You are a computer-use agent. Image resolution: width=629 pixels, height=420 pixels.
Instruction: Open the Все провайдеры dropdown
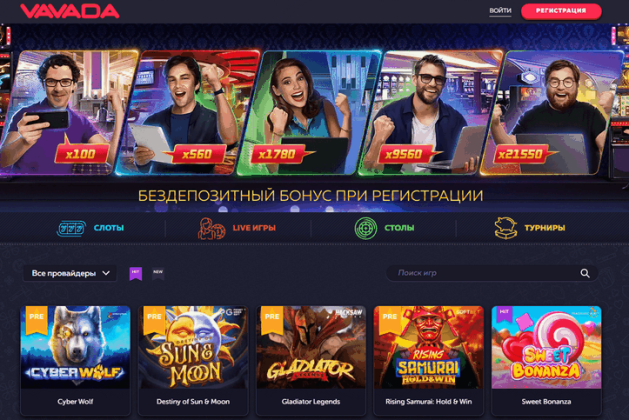[x=70, y=273]
